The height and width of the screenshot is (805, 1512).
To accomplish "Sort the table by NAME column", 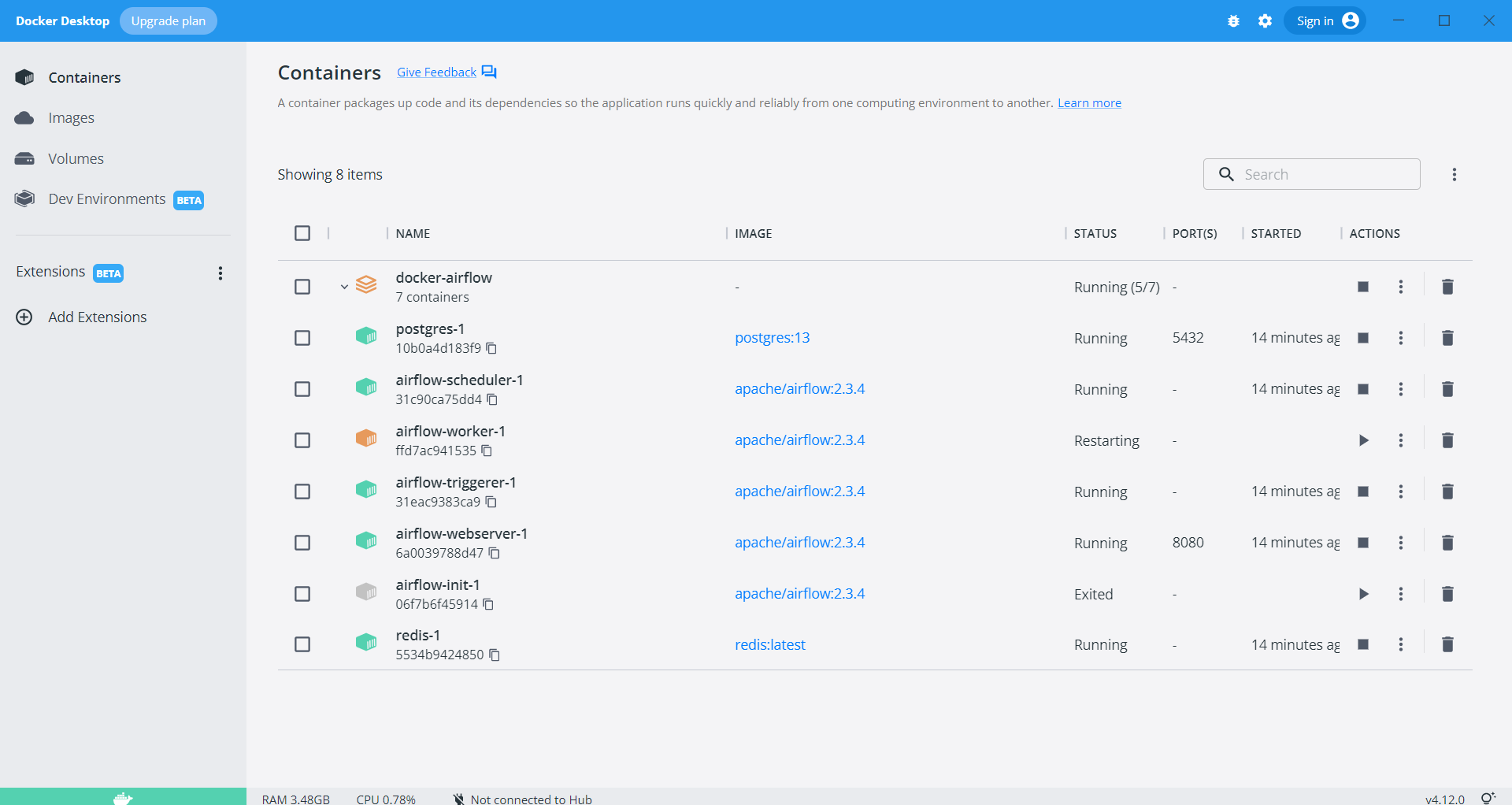I will 413,234.
